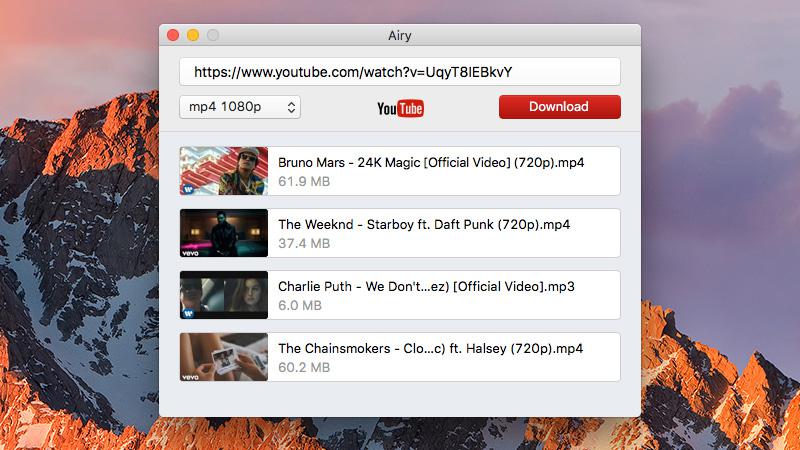The height and width of the screenshot is (450, 800).
Task: Click the Airy window title
Action: [x=399, y=35]
